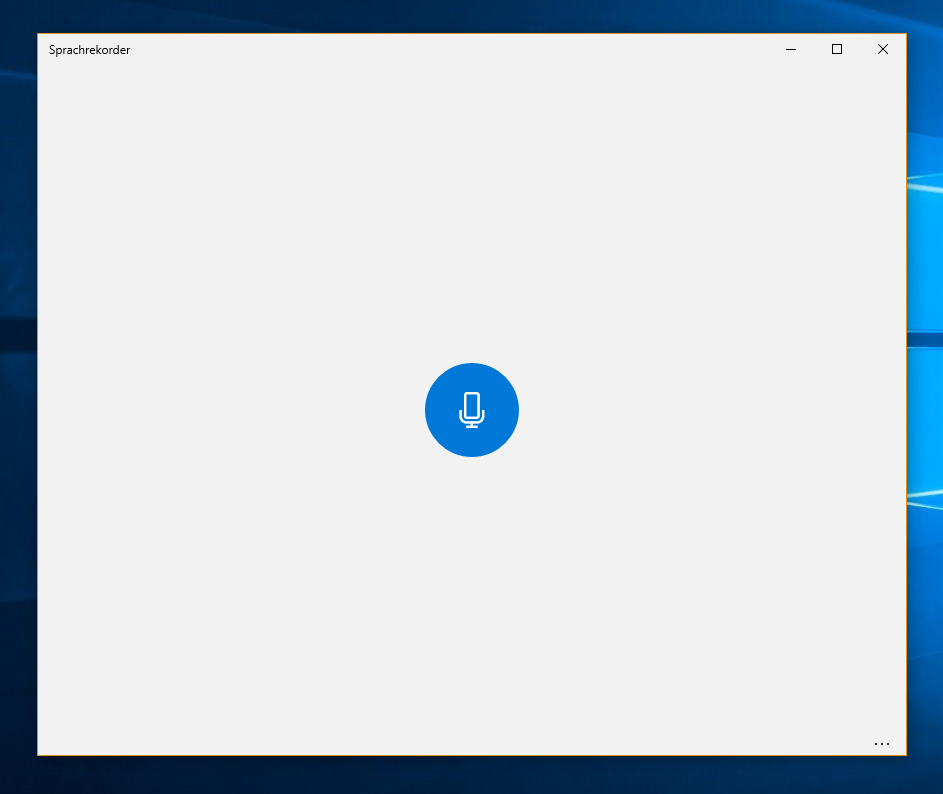The image size is (943, 794).
Task: Click the desktop wallpaper right of the window
Action: coord(925,400)
